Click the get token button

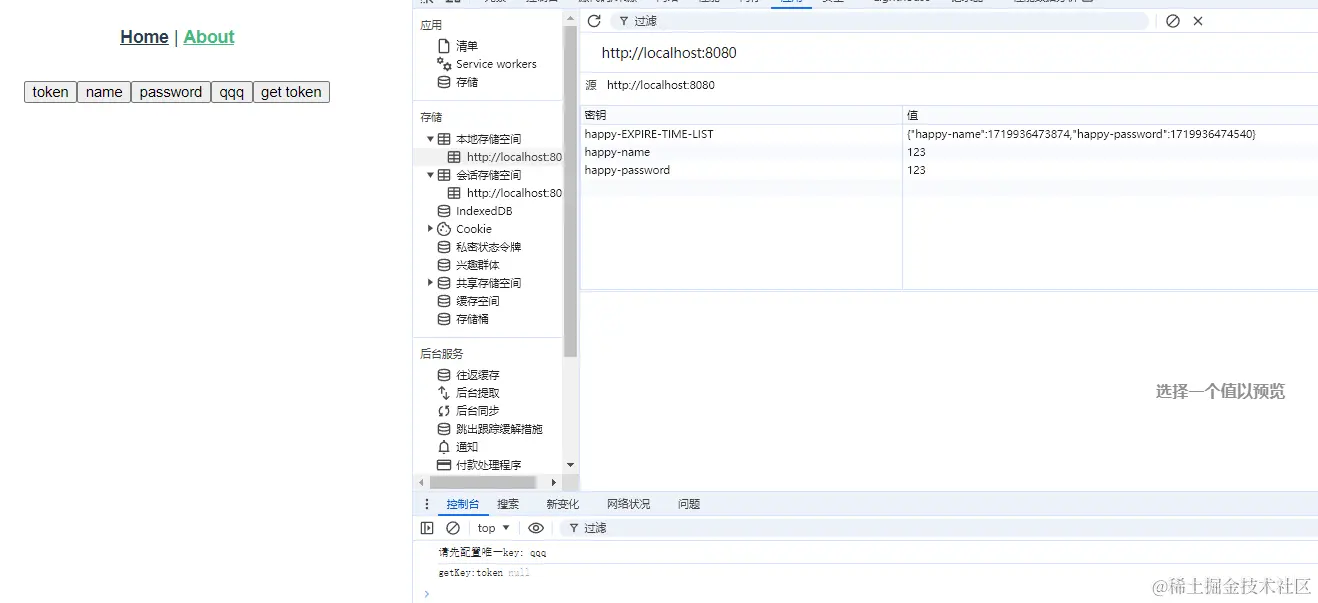point(291,92)
